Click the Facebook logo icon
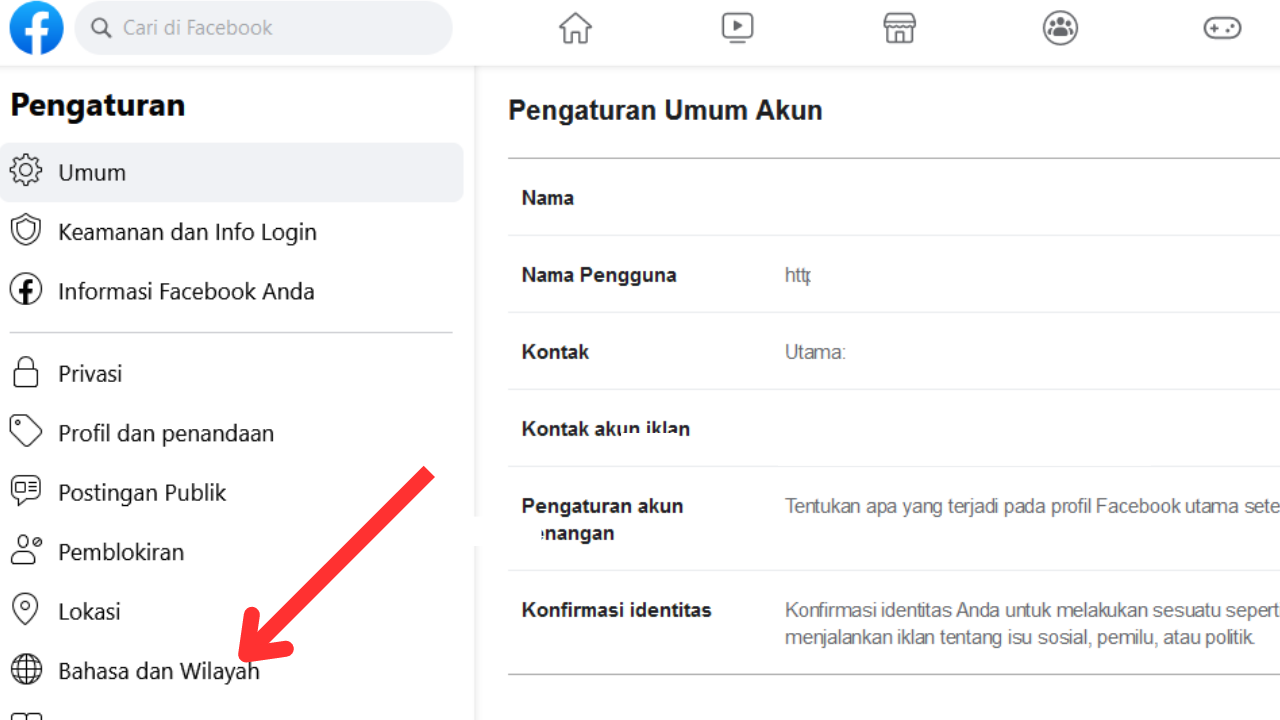 point(37,28)
